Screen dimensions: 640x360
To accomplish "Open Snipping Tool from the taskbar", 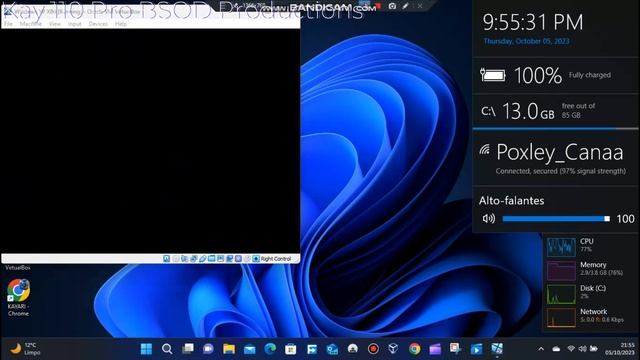I will (456, 349).
